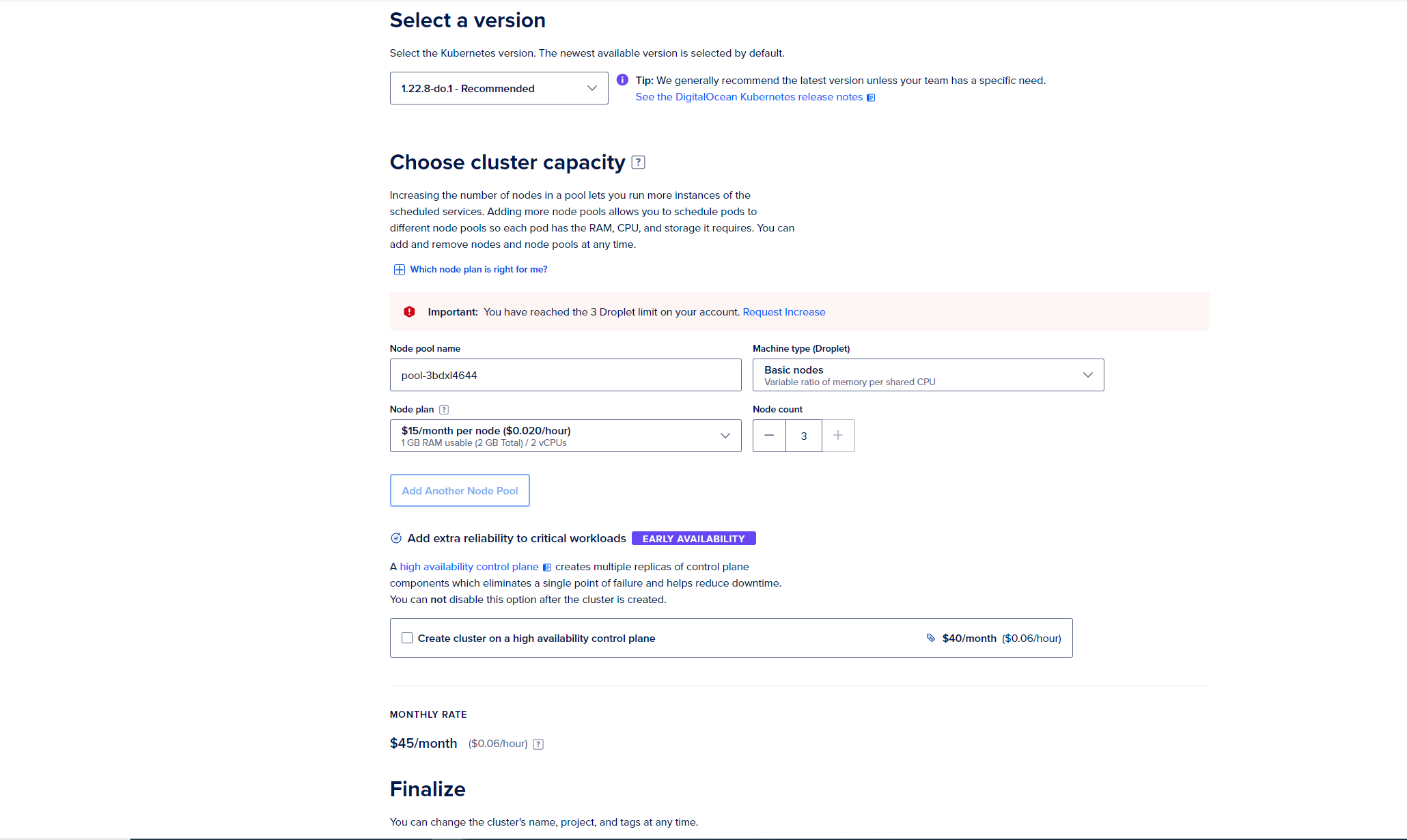
Task: Click the Node plan help icon
Action: click(444, 410)
